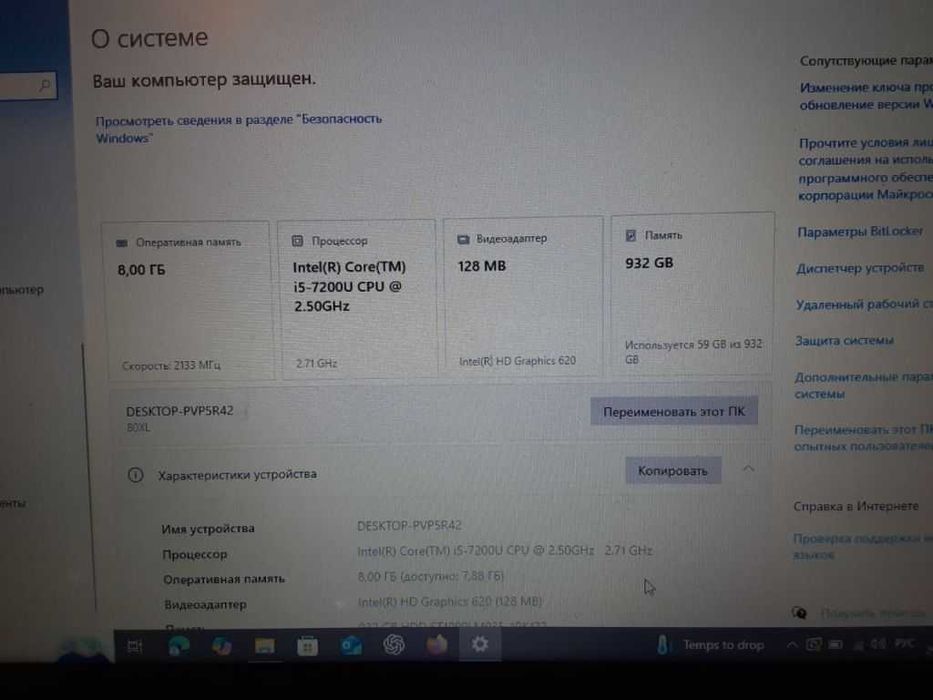Open the Temps to drop weather widget
The image size is (933, 700).
[709, 645]
